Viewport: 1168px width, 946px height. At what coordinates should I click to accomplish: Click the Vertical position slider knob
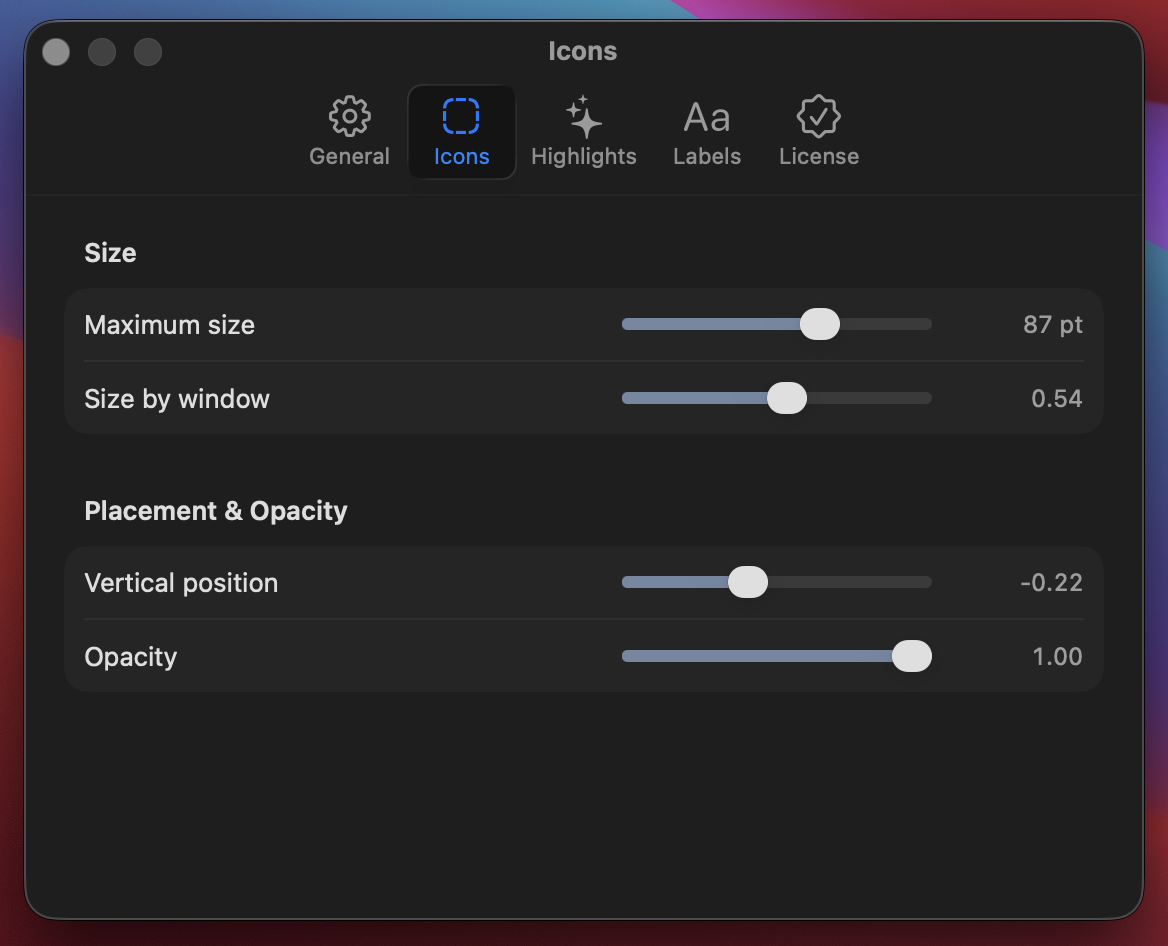pos(748,582)
